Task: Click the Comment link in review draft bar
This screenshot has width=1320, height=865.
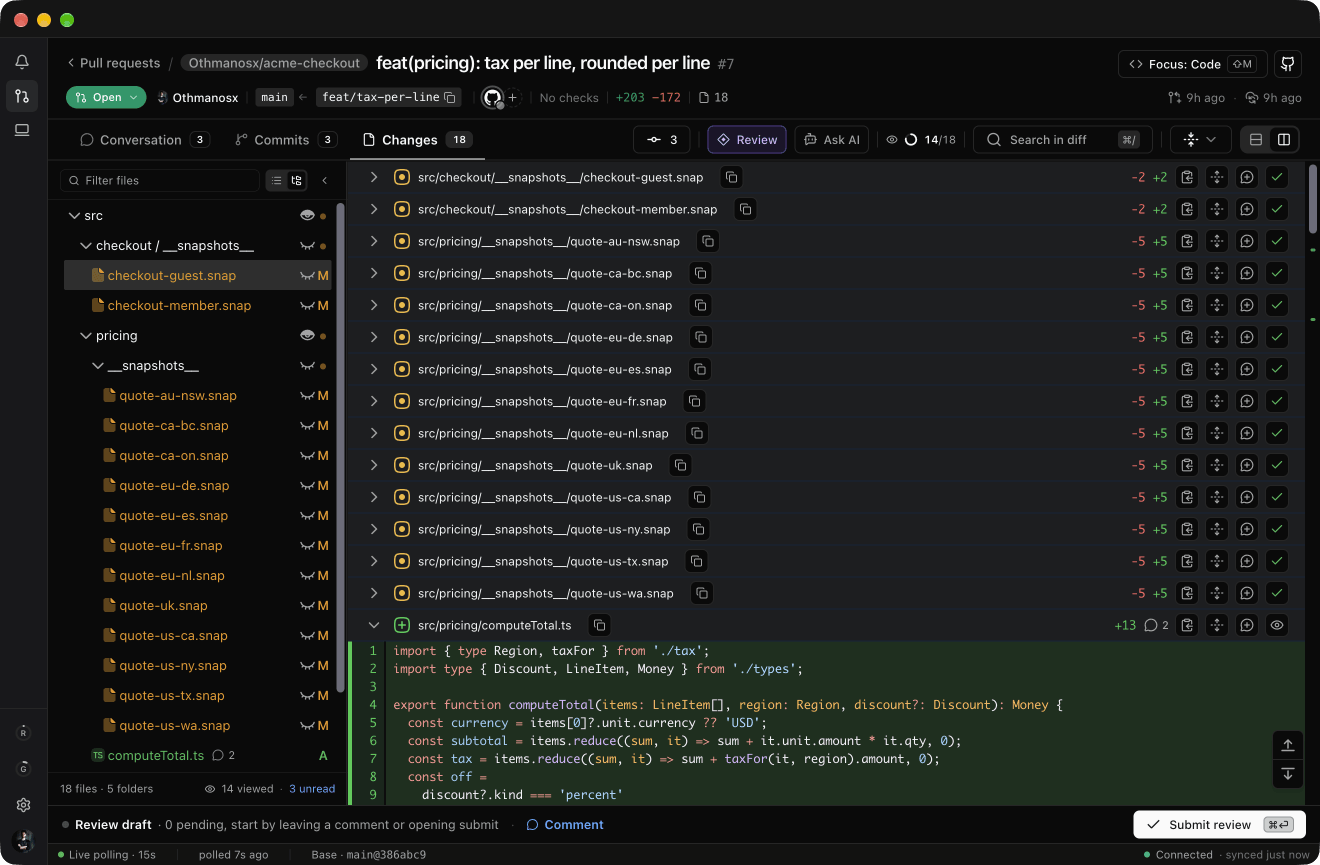Action: coord(565,825)
